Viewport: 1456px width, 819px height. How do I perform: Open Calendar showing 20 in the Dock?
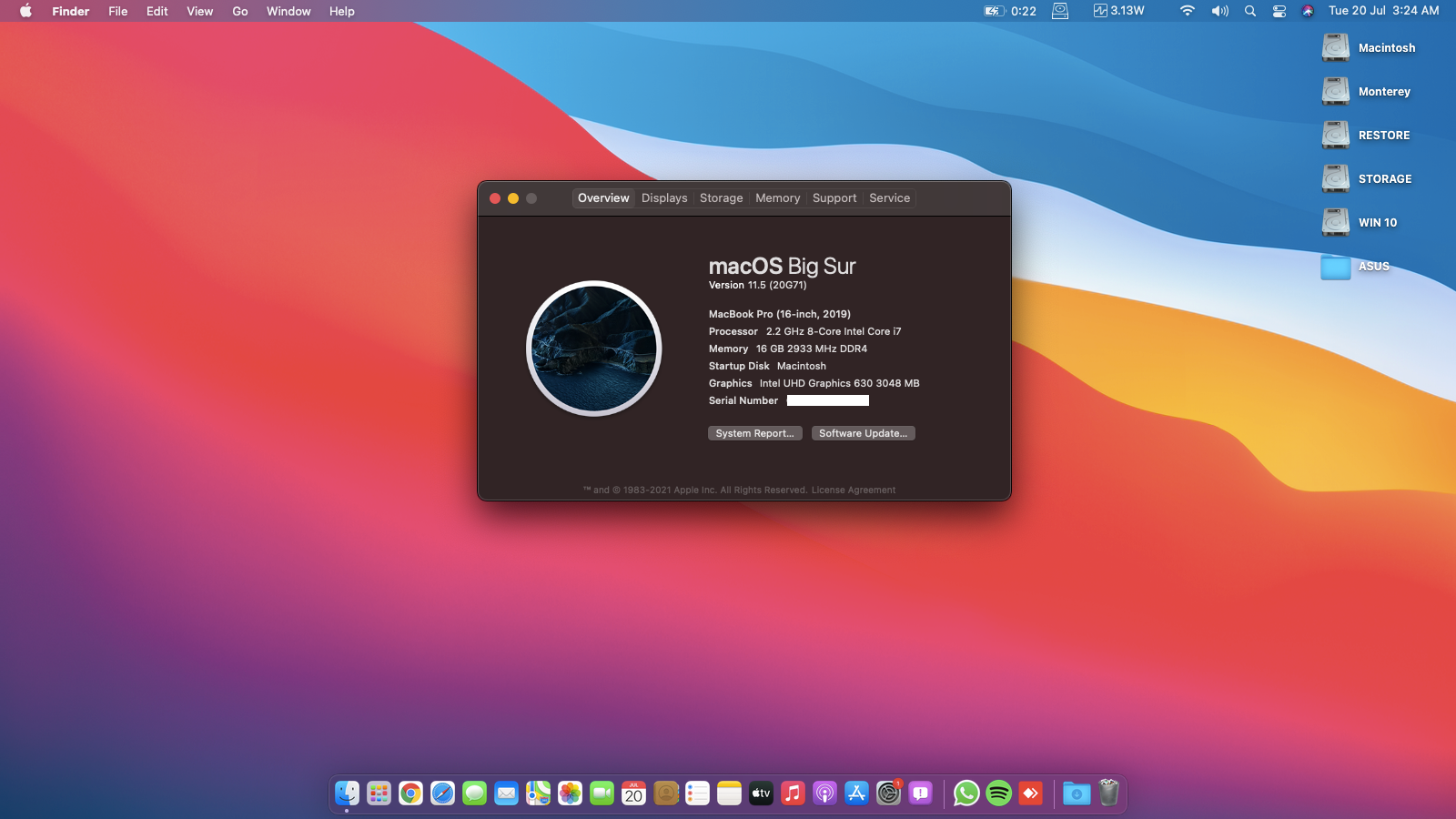633,794
